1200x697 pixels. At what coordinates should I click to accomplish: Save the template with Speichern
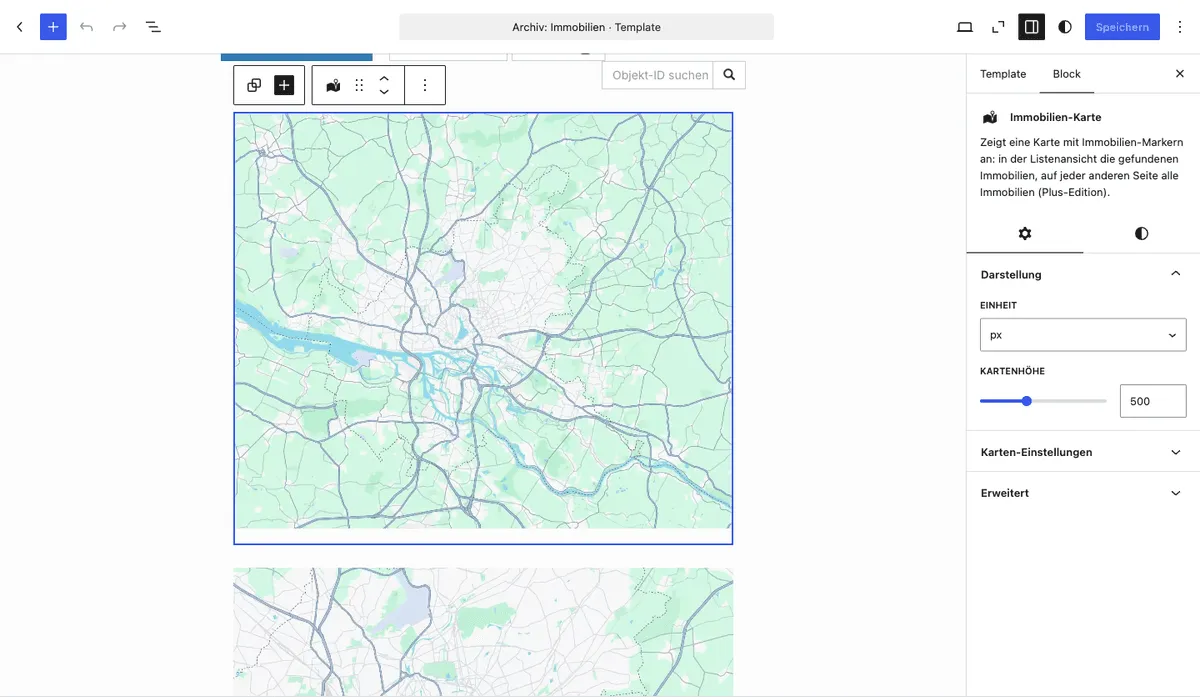pos(1122,27)
